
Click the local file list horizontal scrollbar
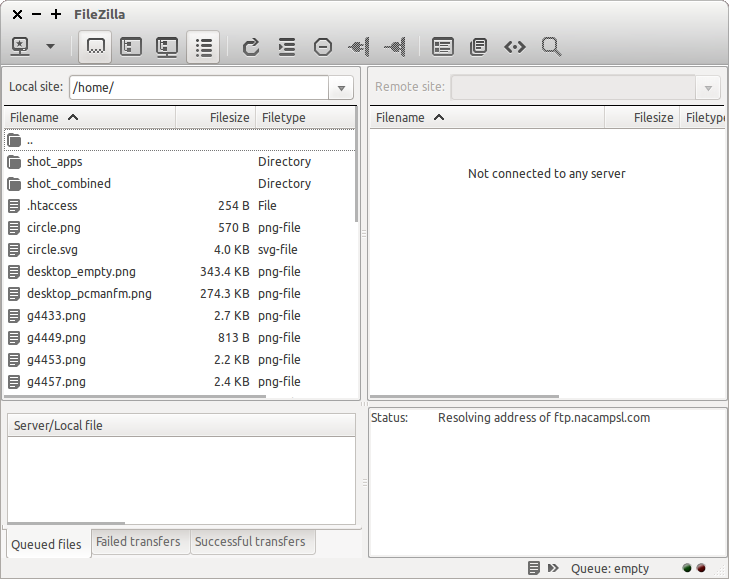coord(135,397)
